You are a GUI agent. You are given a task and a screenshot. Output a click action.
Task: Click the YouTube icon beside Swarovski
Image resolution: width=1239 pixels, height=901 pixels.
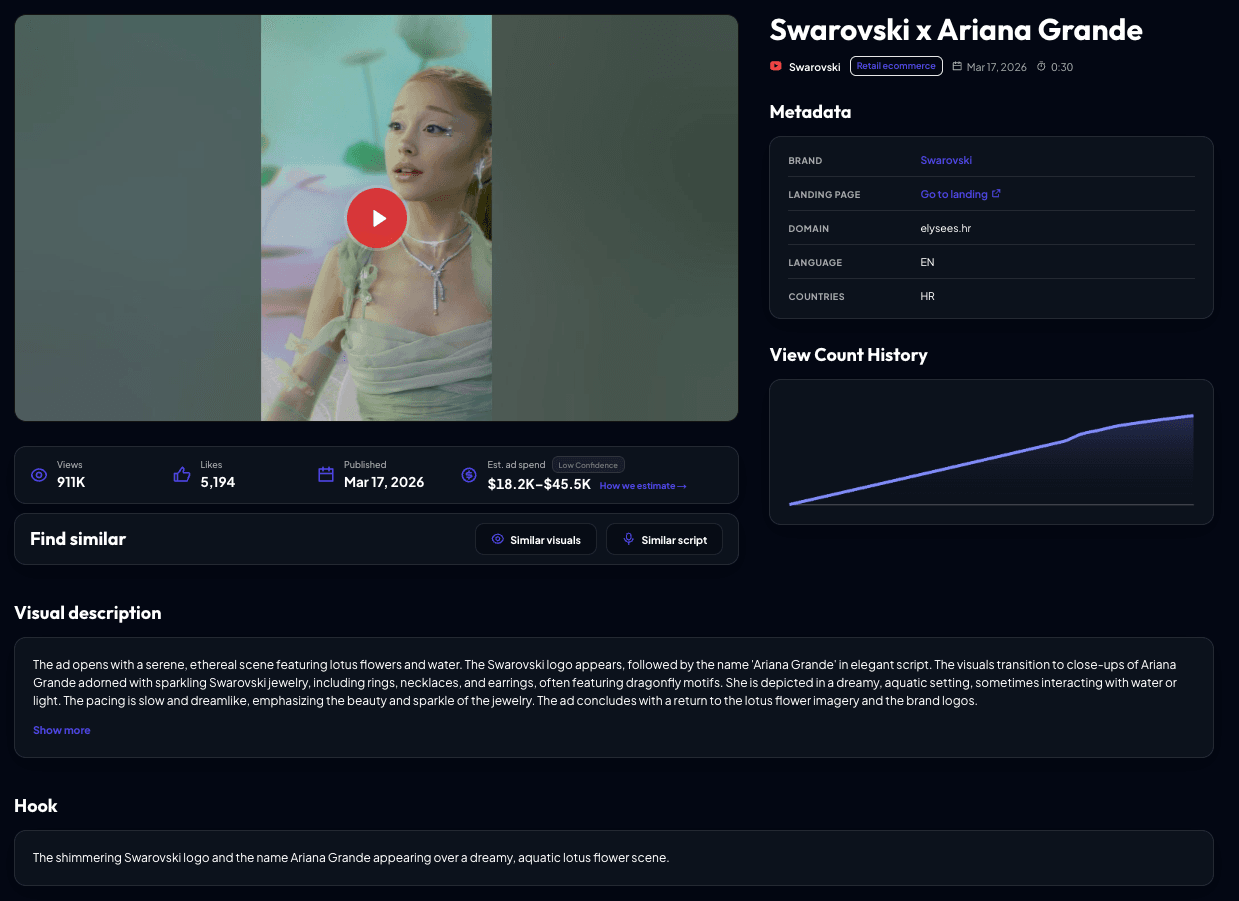775,67
